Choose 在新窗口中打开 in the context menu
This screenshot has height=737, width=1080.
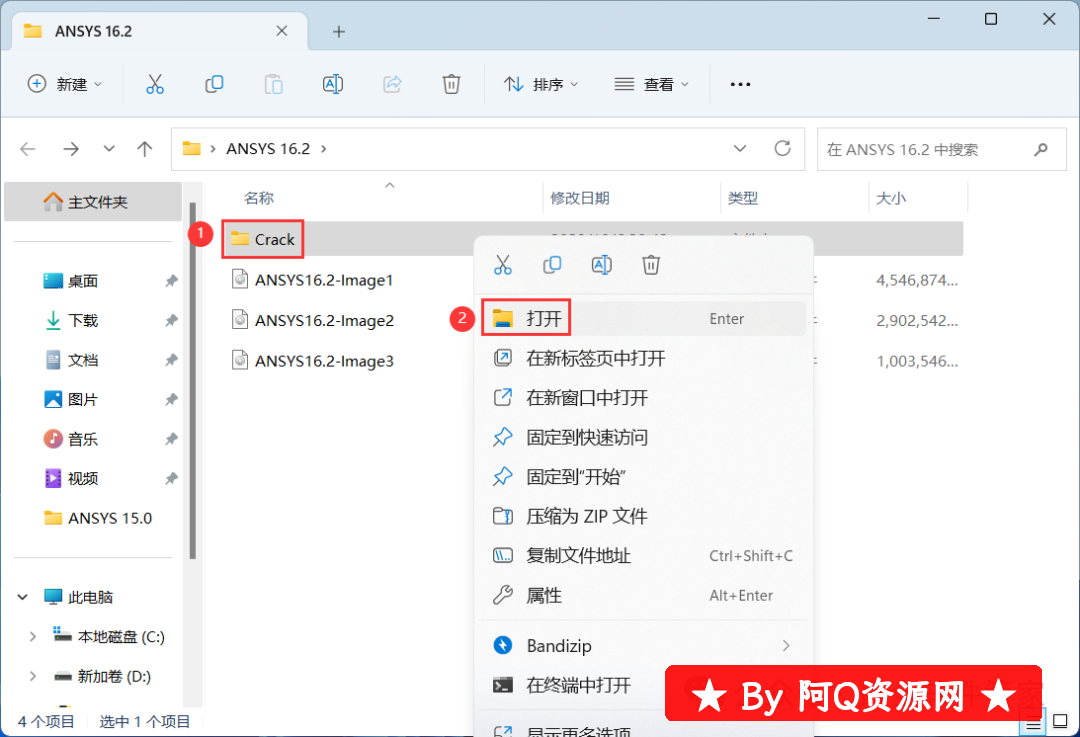coord(643,397)
